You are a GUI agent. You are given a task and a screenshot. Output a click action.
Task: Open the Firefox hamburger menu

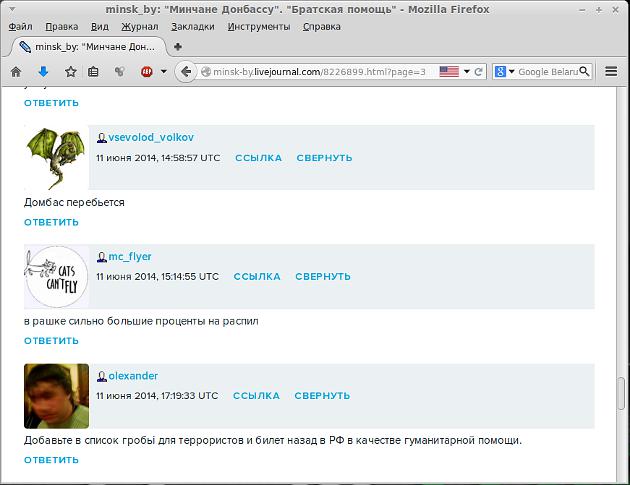coord(612,72)
